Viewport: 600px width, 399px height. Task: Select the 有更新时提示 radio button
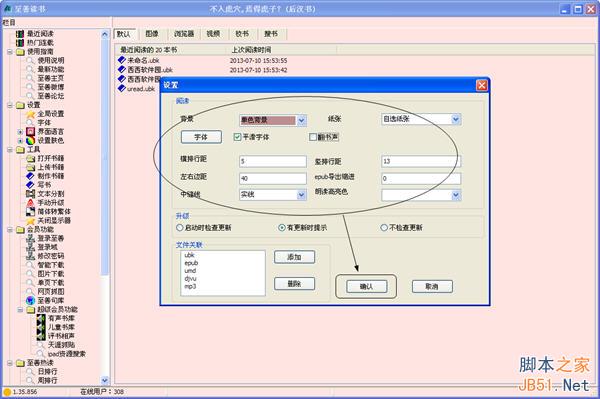(x=282, y=228)
